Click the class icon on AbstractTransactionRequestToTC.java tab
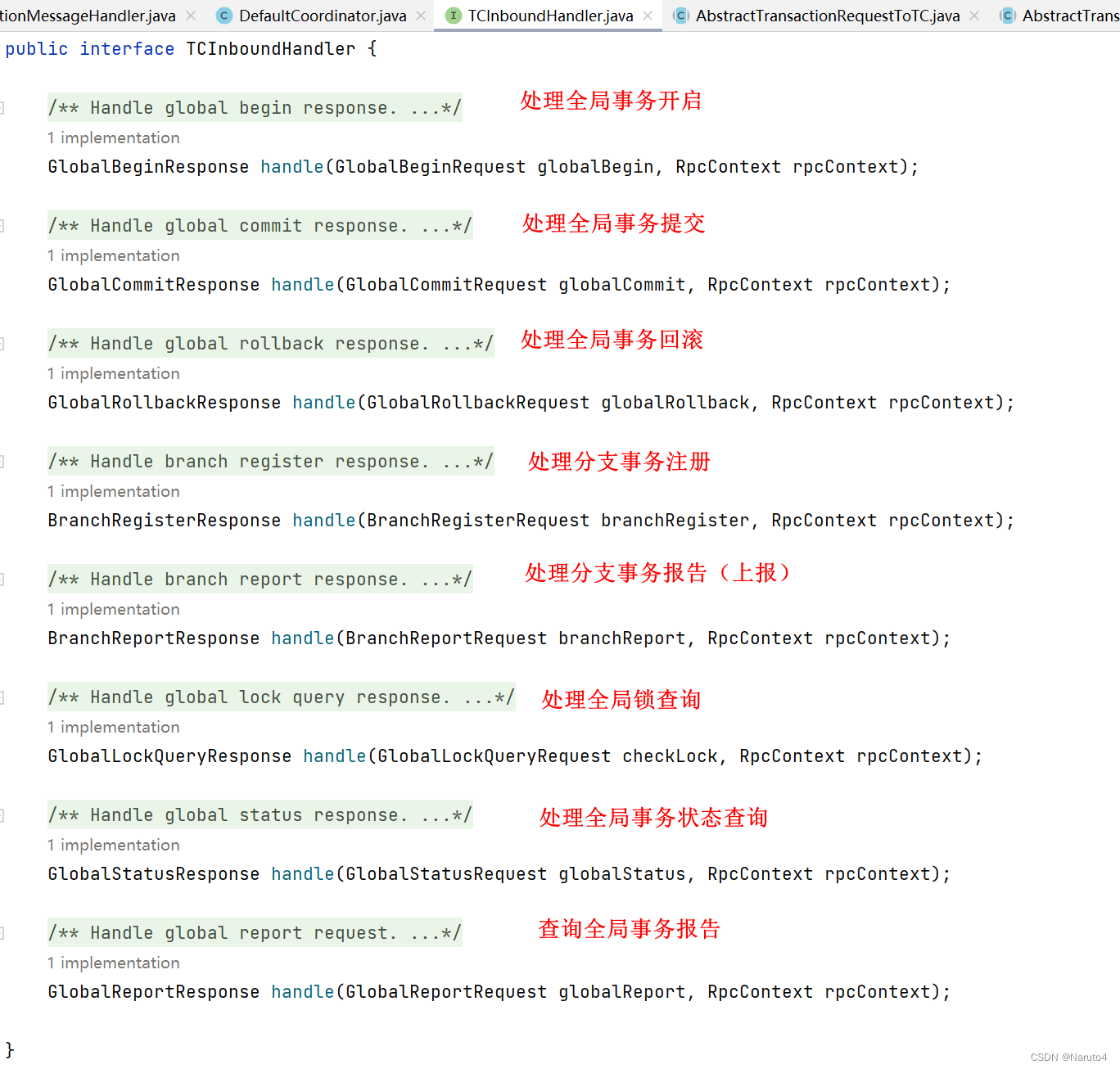The width and height of the screenshot is (1120, 1069). click(680, 16)
